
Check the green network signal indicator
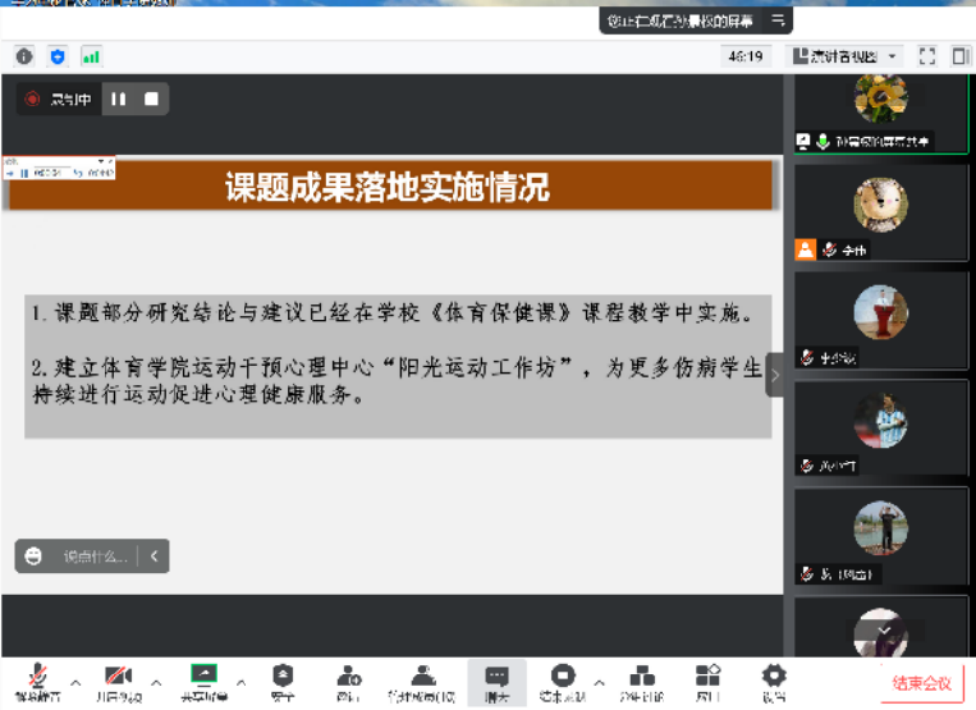91,57
